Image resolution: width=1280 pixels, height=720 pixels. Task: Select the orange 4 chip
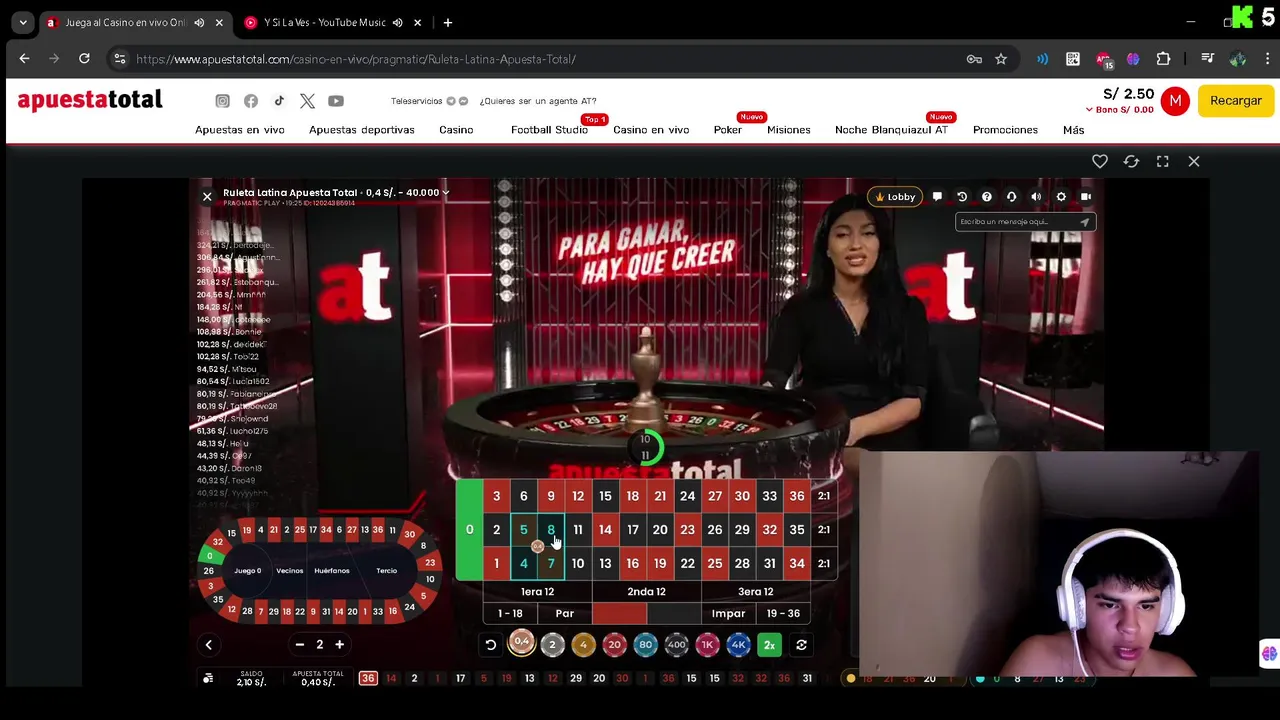tap(583, 645)
